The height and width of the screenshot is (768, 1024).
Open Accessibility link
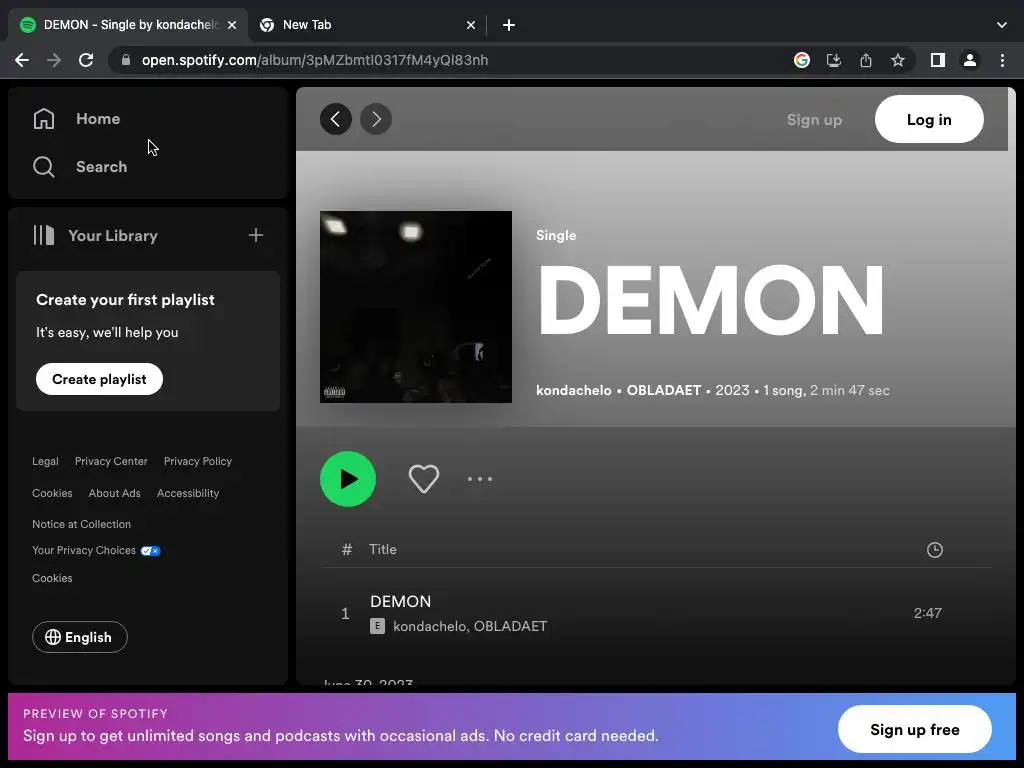188,493
